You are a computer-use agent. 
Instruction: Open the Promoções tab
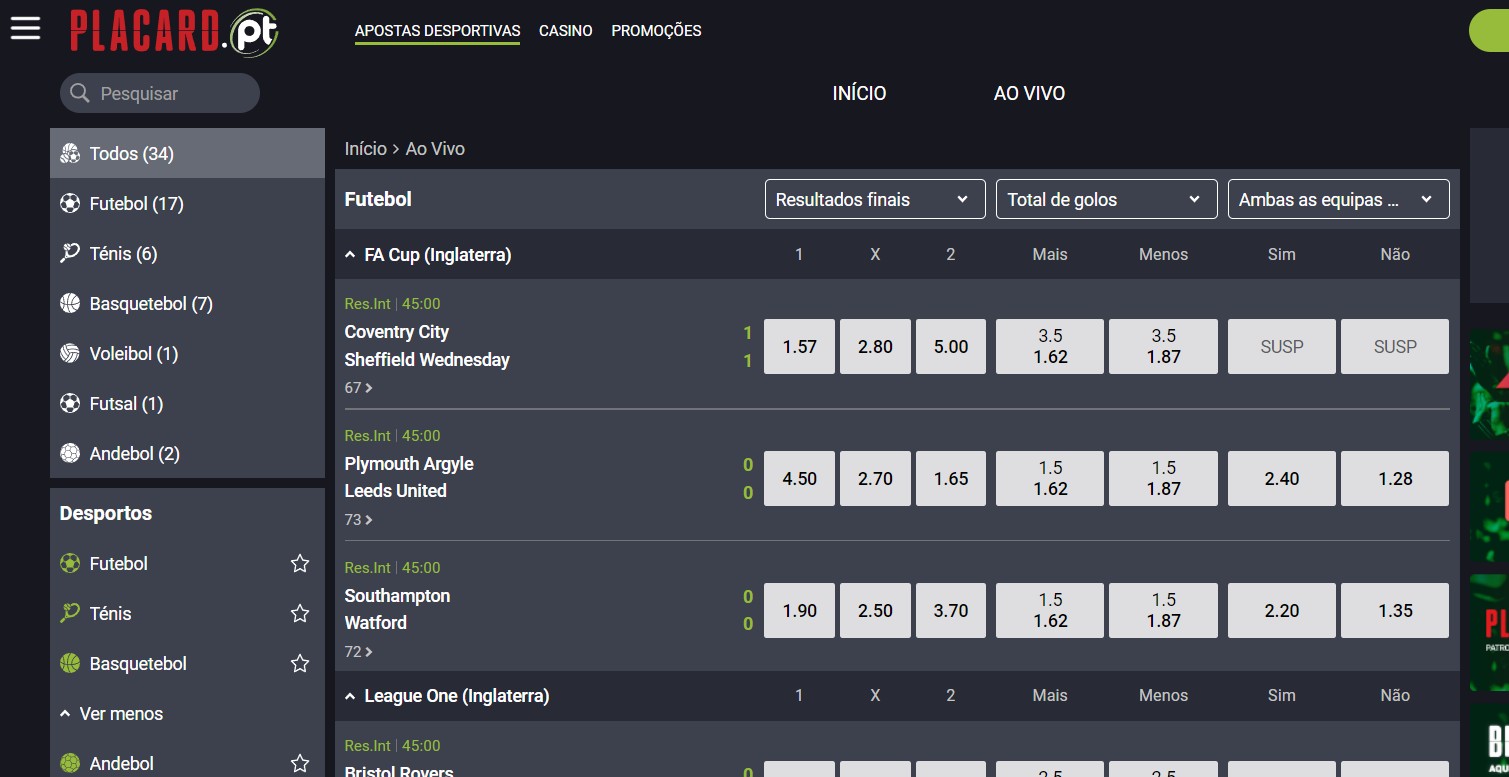click(x=656, y=31)
